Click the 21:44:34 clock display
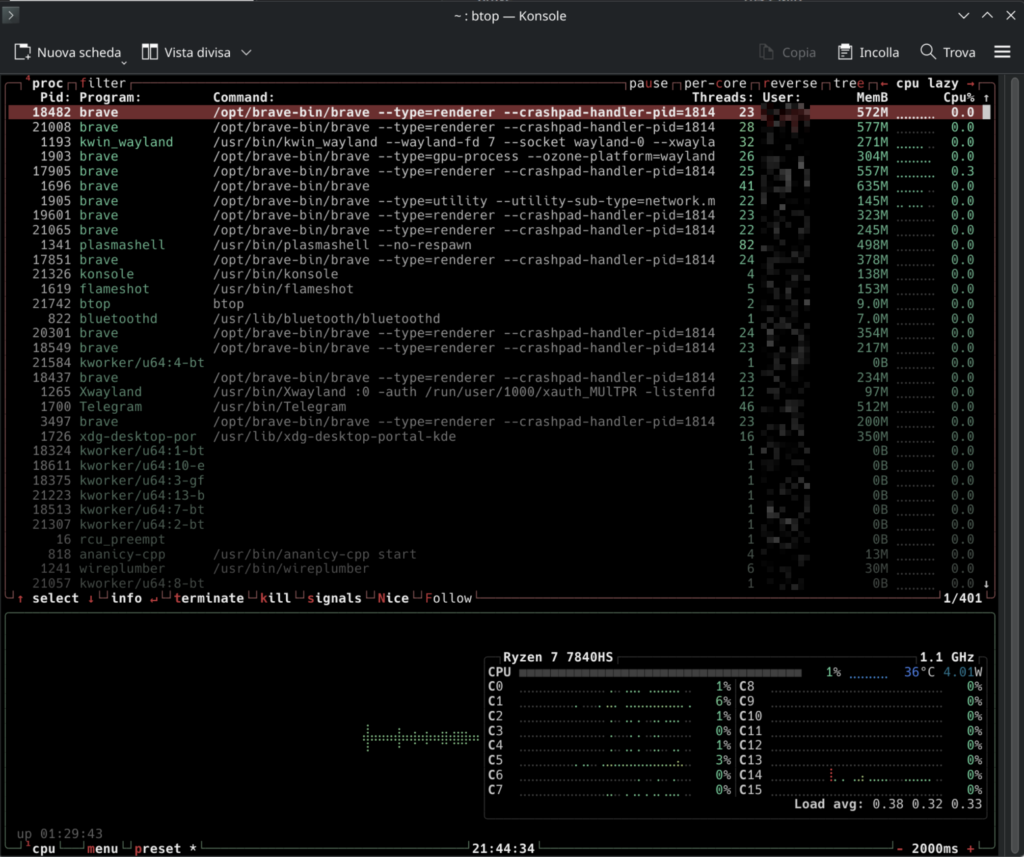1024x857 pixels. (503, 848)
